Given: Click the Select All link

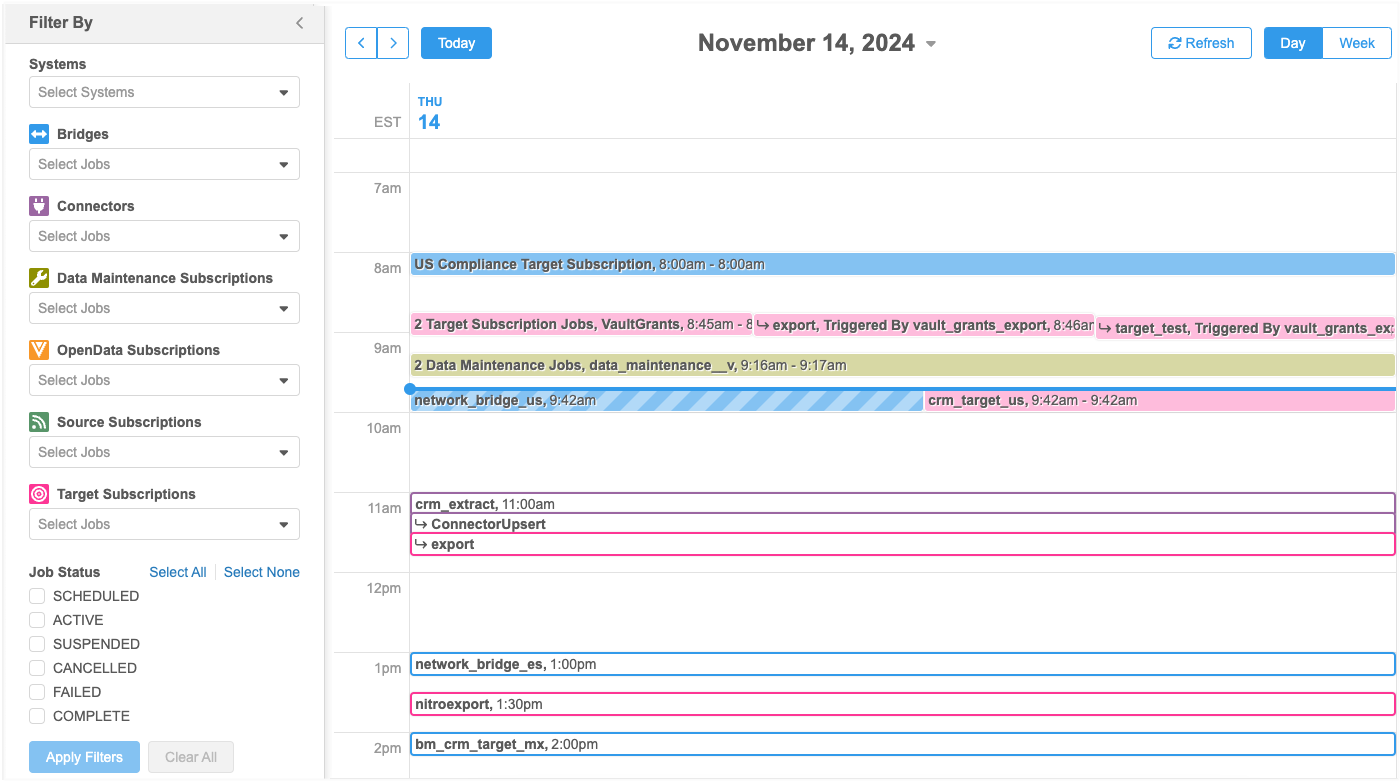Looking at the screenshot, I should click(x=178, y=572).
